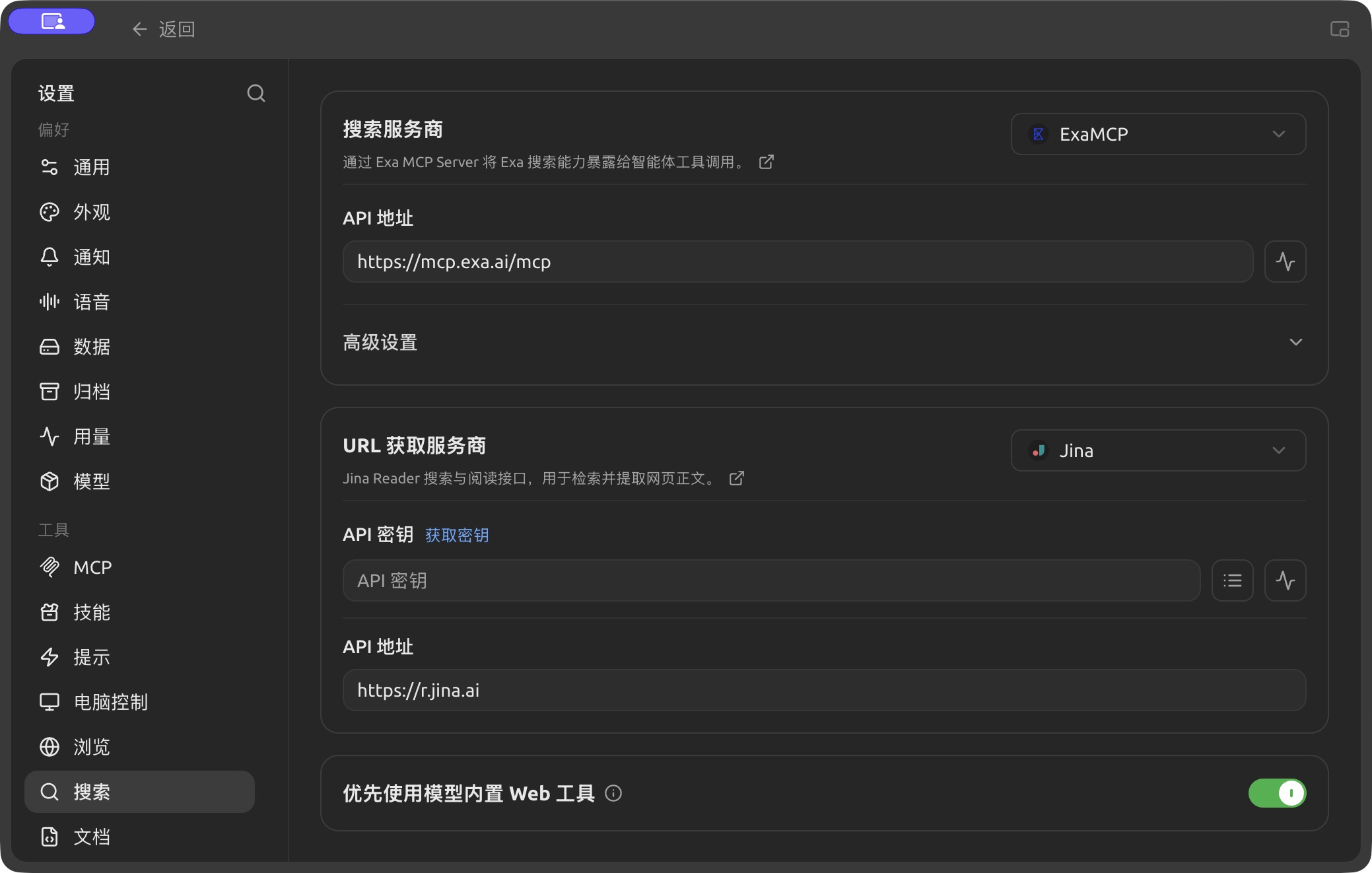Go to the MCP tools page
1372x873 pixels.
[139, 567]
